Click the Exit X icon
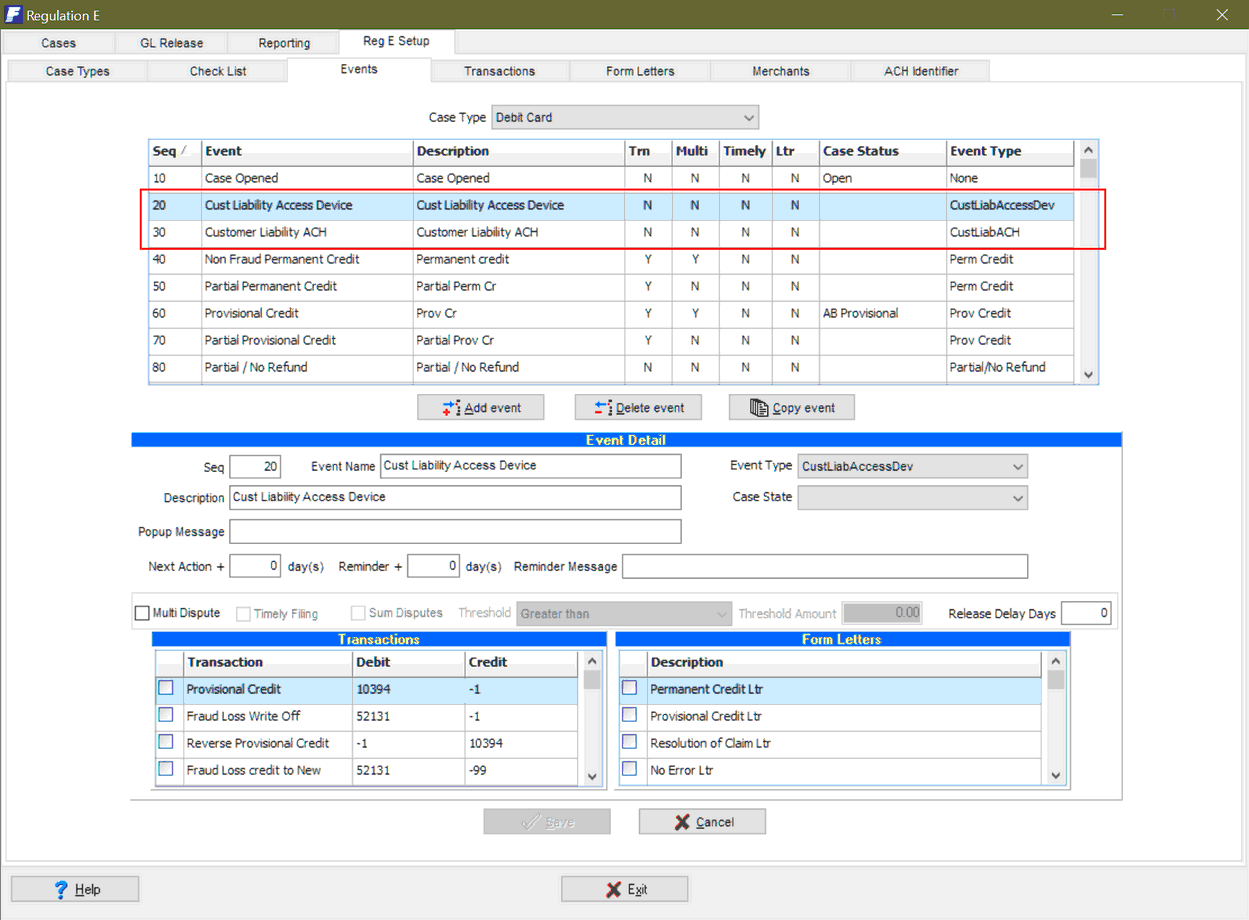The image size is (1249, 920). [x=613, y=889]
